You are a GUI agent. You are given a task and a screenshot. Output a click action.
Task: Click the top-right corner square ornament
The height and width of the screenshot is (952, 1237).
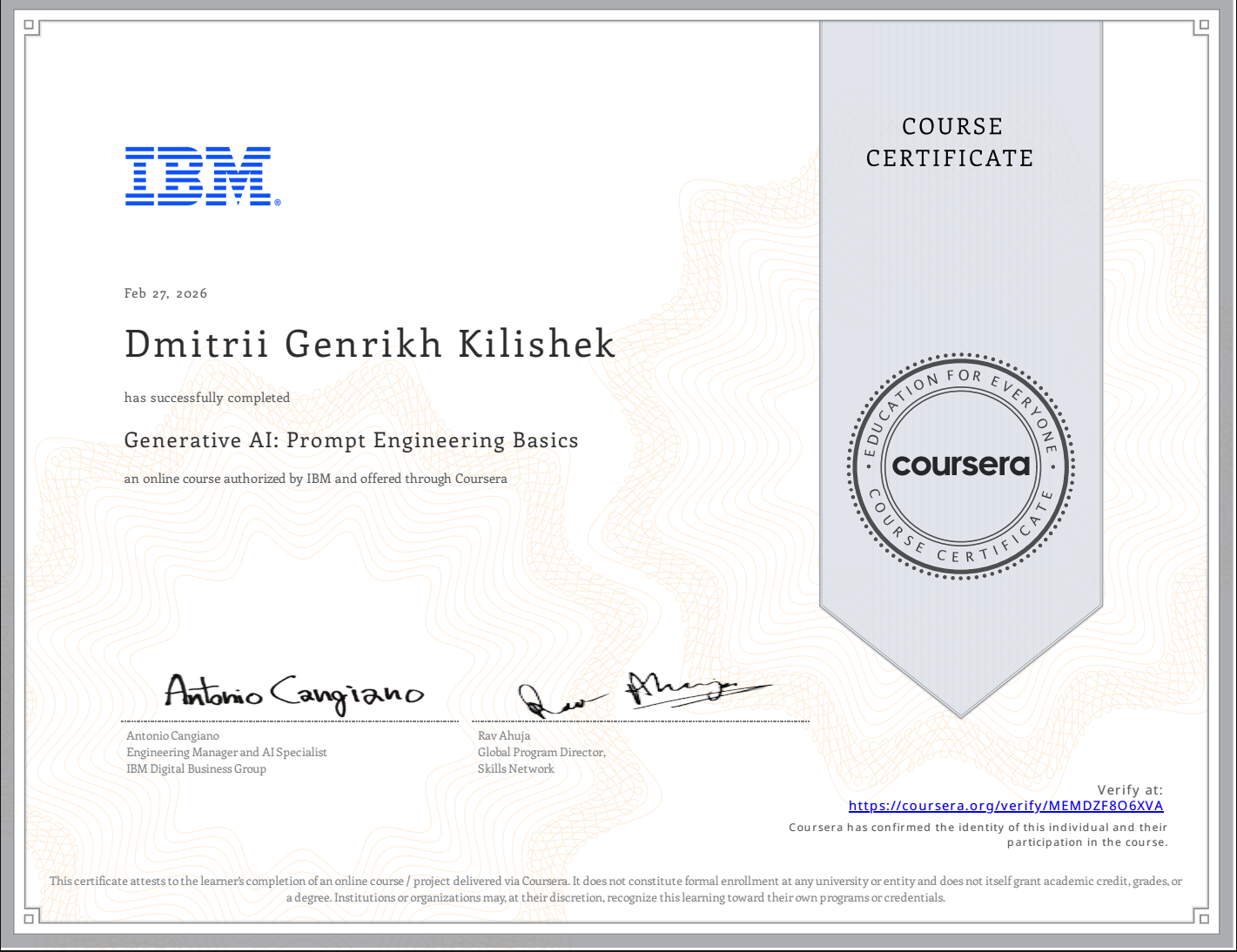1202,26
